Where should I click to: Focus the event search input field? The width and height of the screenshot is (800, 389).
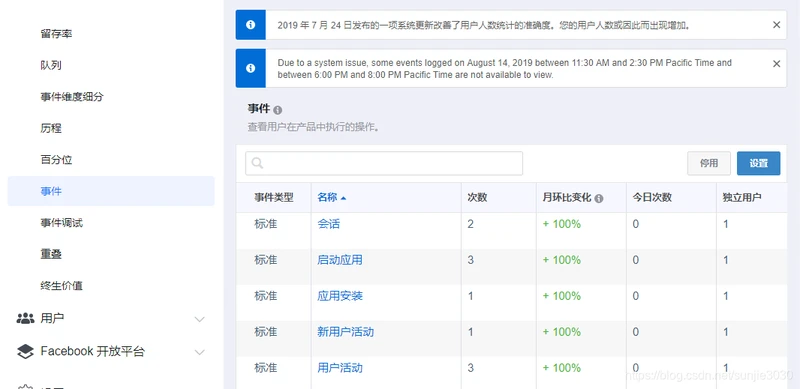pyautogui.click(x=384, y=163)
